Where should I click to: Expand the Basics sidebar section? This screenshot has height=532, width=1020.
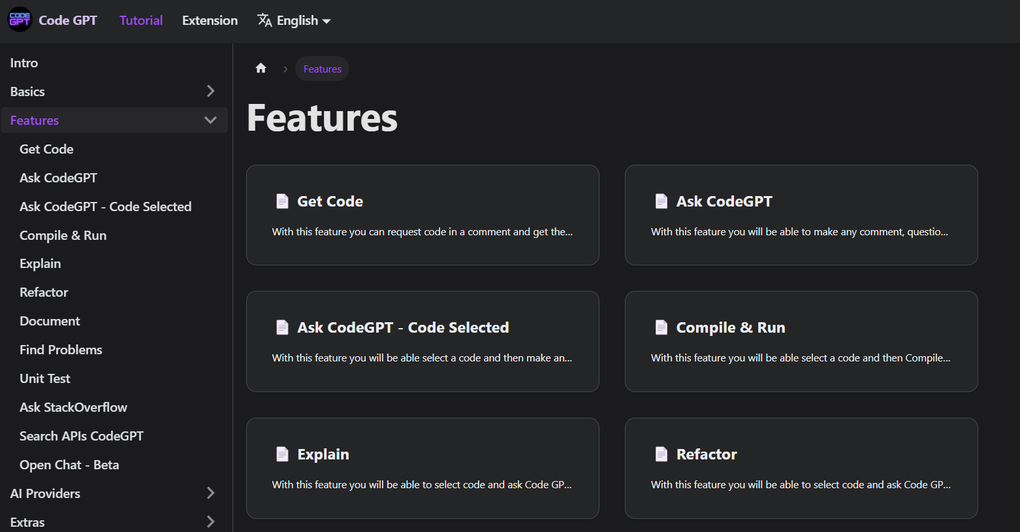coord(210,91)
